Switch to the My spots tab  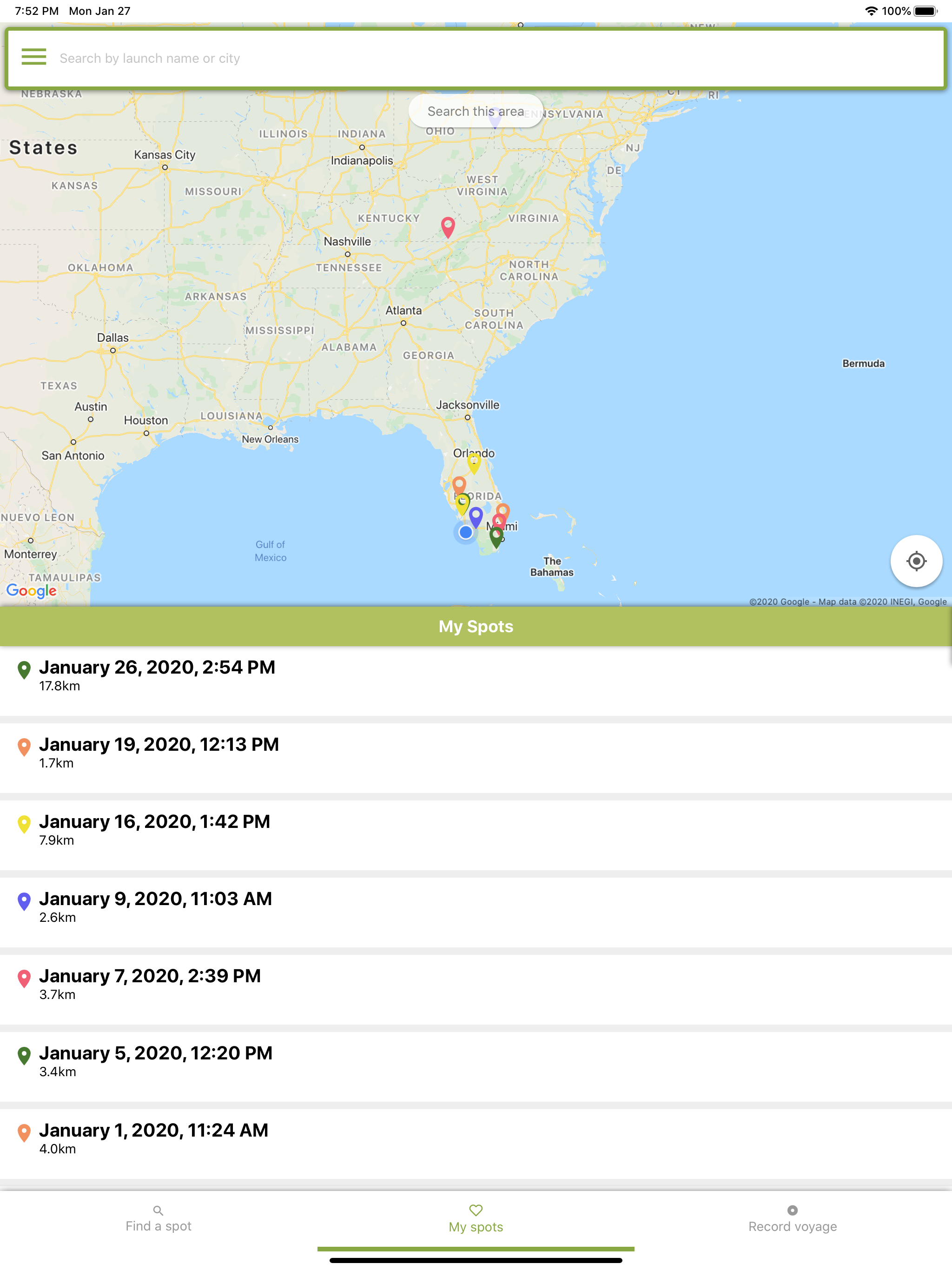pos(476,1219)
